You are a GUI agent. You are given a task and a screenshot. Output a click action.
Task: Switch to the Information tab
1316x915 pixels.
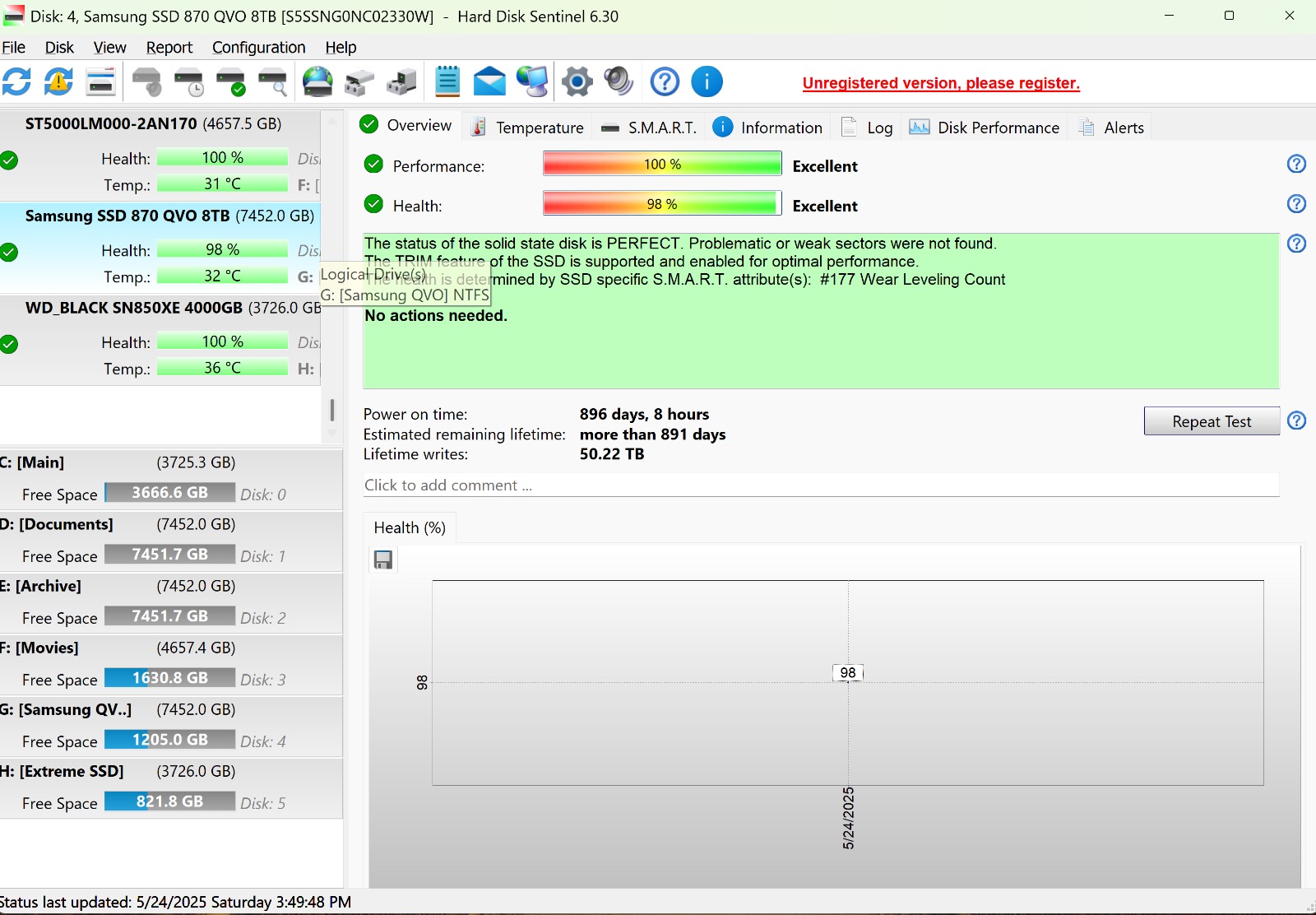click(768, 128)
